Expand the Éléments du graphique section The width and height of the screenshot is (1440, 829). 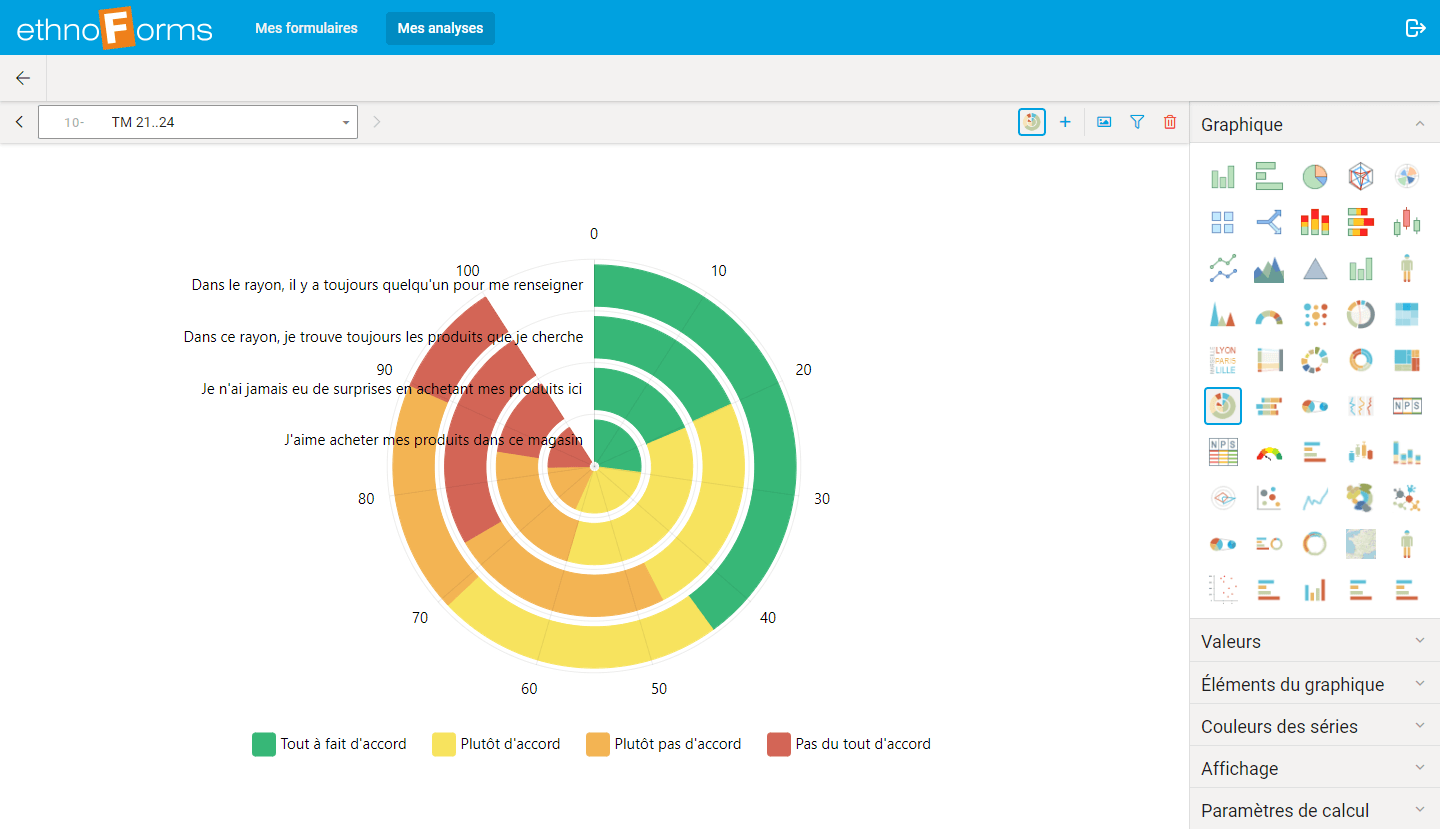click(1315, 684)
